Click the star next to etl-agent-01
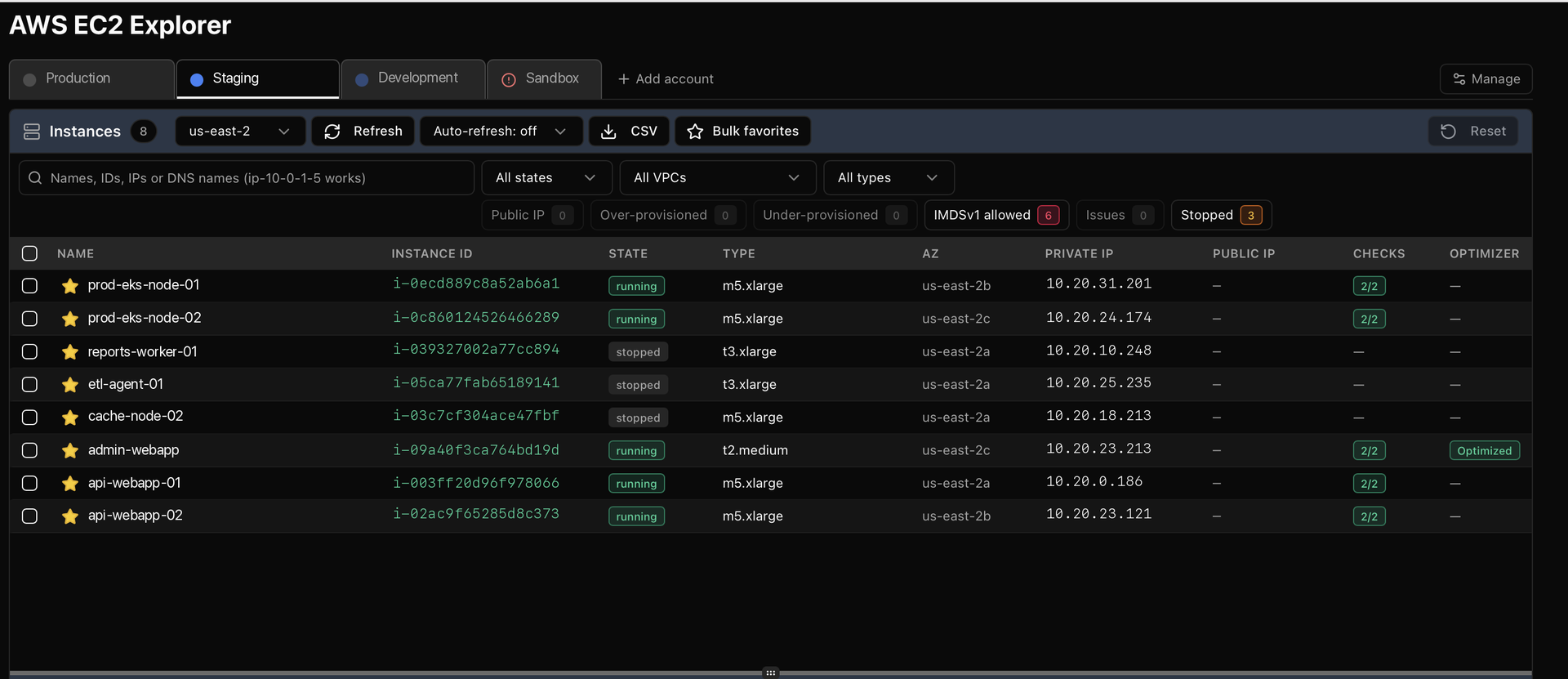The width and height of the screenshot is (1568, 679). [x=70, y=385]
